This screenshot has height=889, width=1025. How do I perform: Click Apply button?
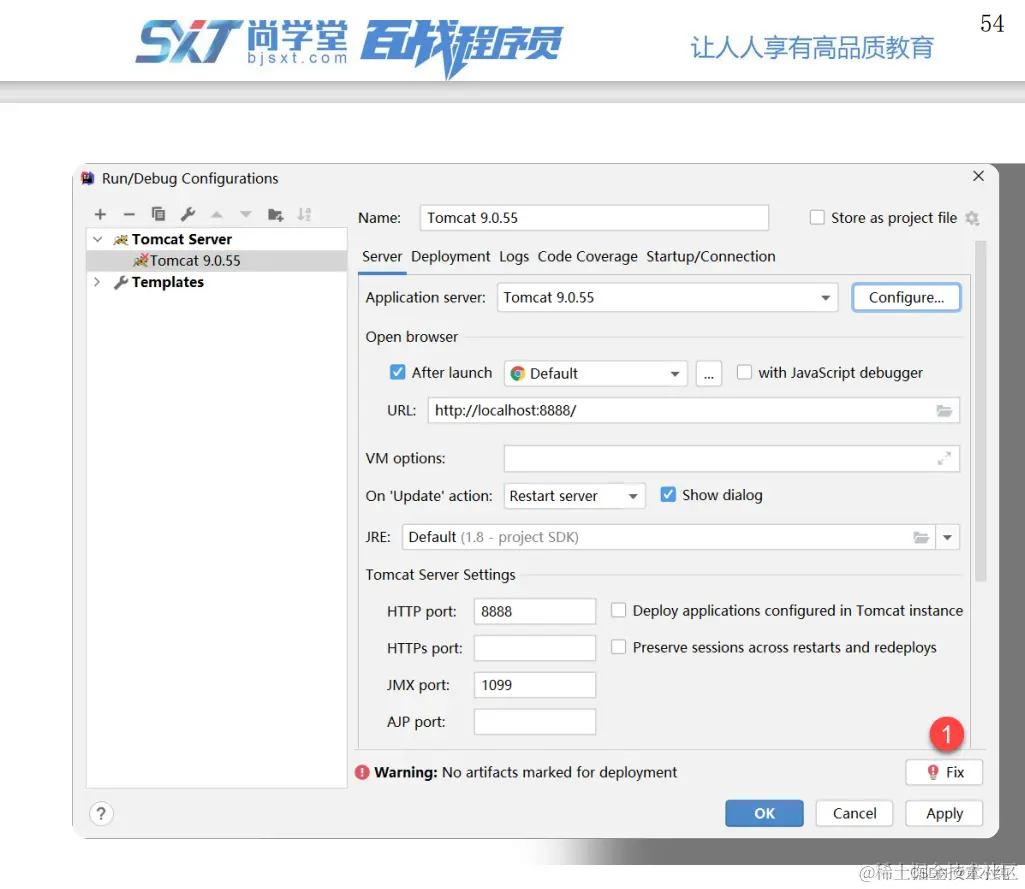click(944, 813)
